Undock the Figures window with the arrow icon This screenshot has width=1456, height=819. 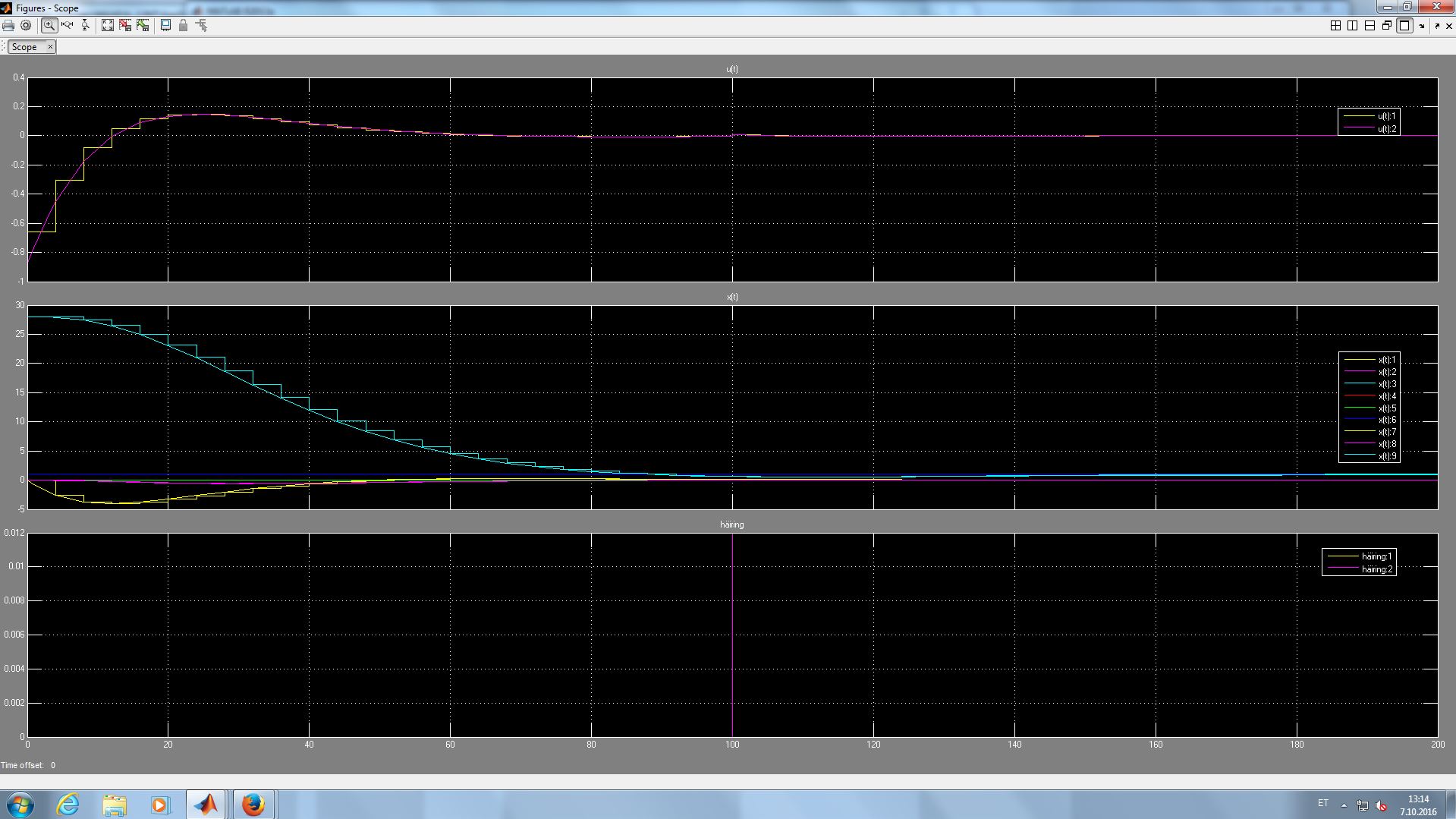pyautogui.click(x=1437, y=26)
